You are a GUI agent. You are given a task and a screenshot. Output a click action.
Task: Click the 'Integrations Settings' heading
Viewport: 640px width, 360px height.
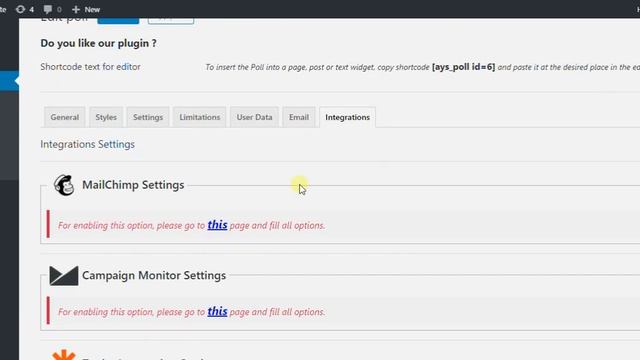87,144
